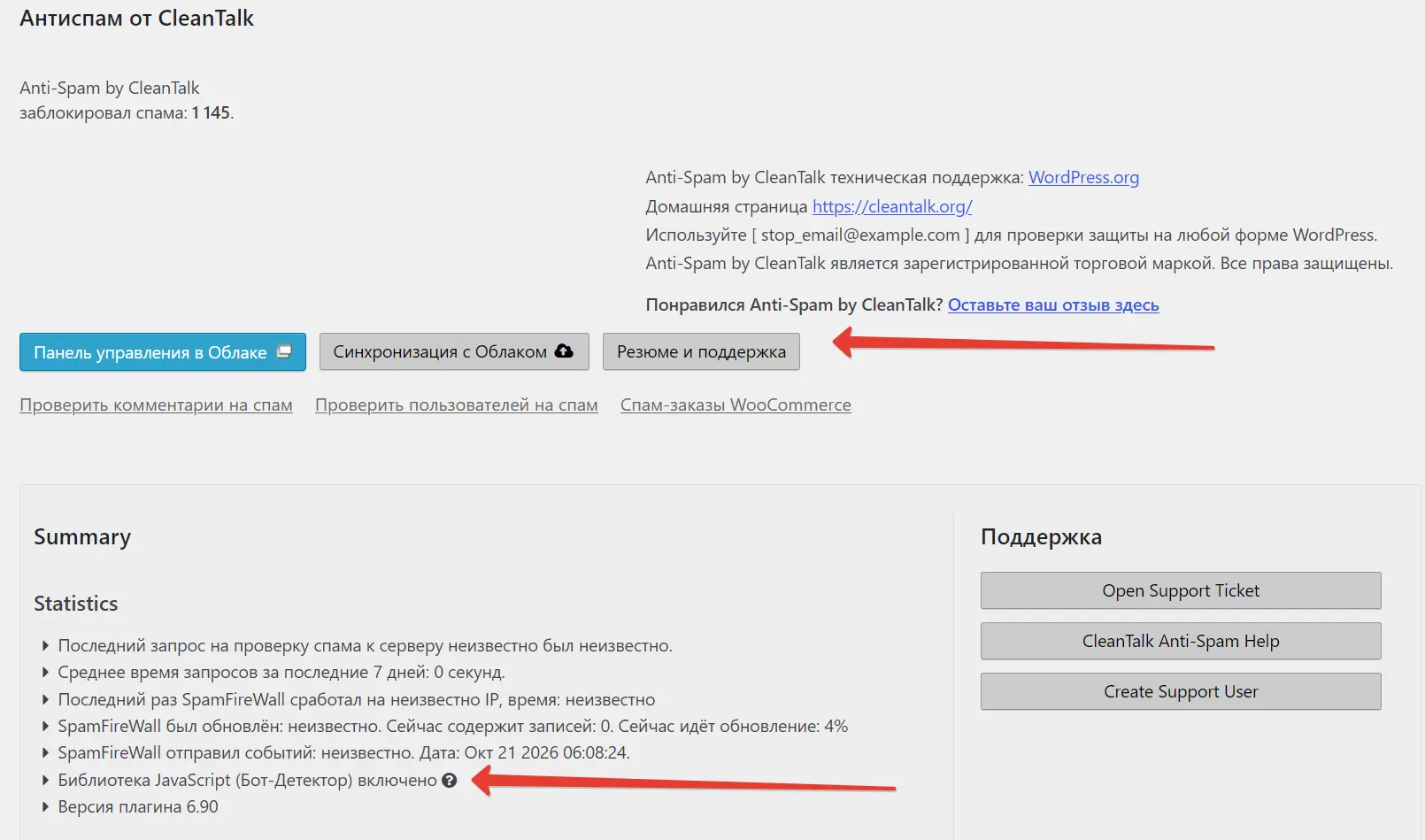Expand the Среднее время запросов statistics row
The width and height of the screenshot is (1425, 840).
(46, 673)
